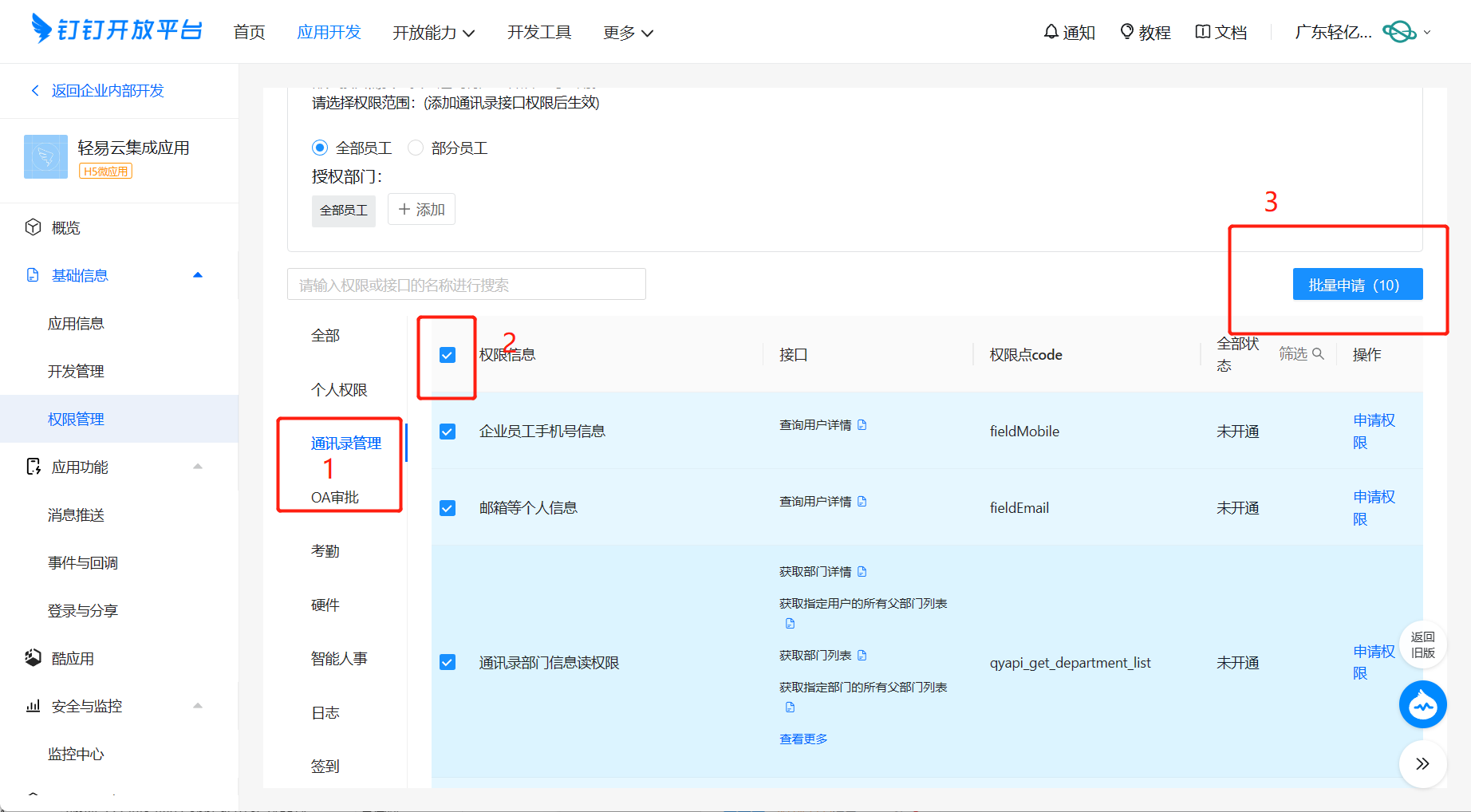Select 监控中心 in the sidebar
1471x812 pixels.
point(76,754)
